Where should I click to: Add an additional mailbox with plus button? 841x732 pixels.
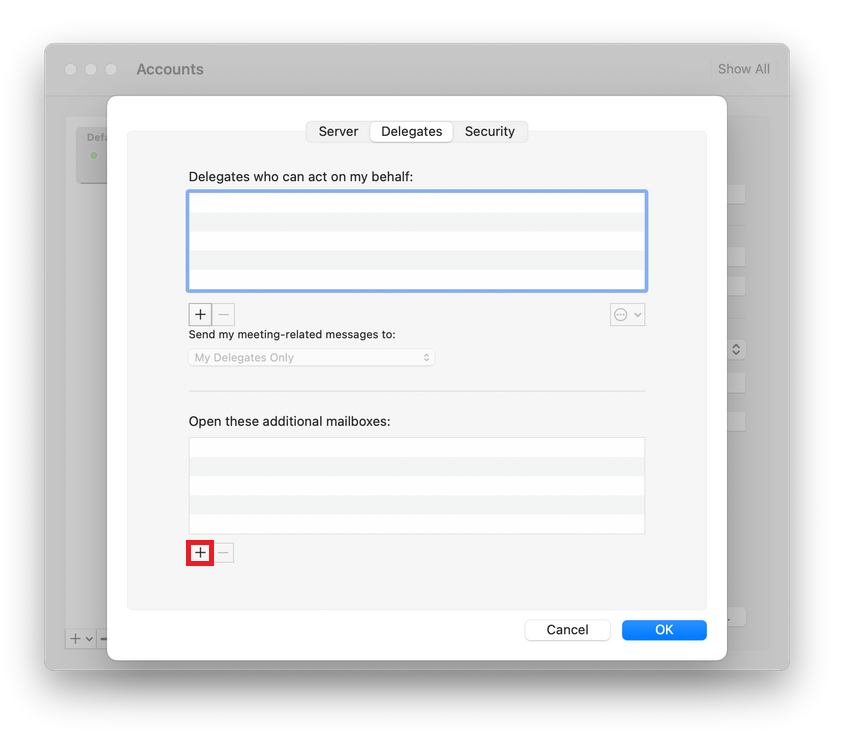point(200,553)
